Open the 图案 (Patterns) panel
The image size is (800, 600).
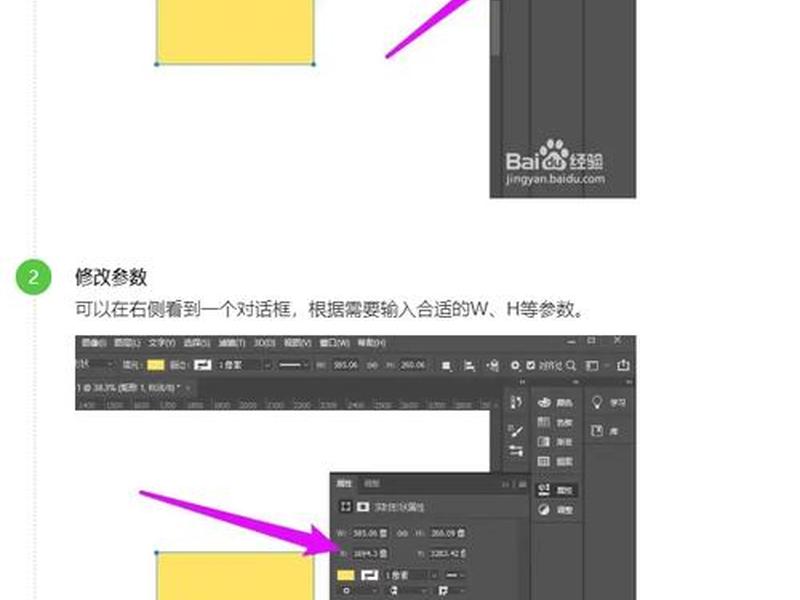556,461
